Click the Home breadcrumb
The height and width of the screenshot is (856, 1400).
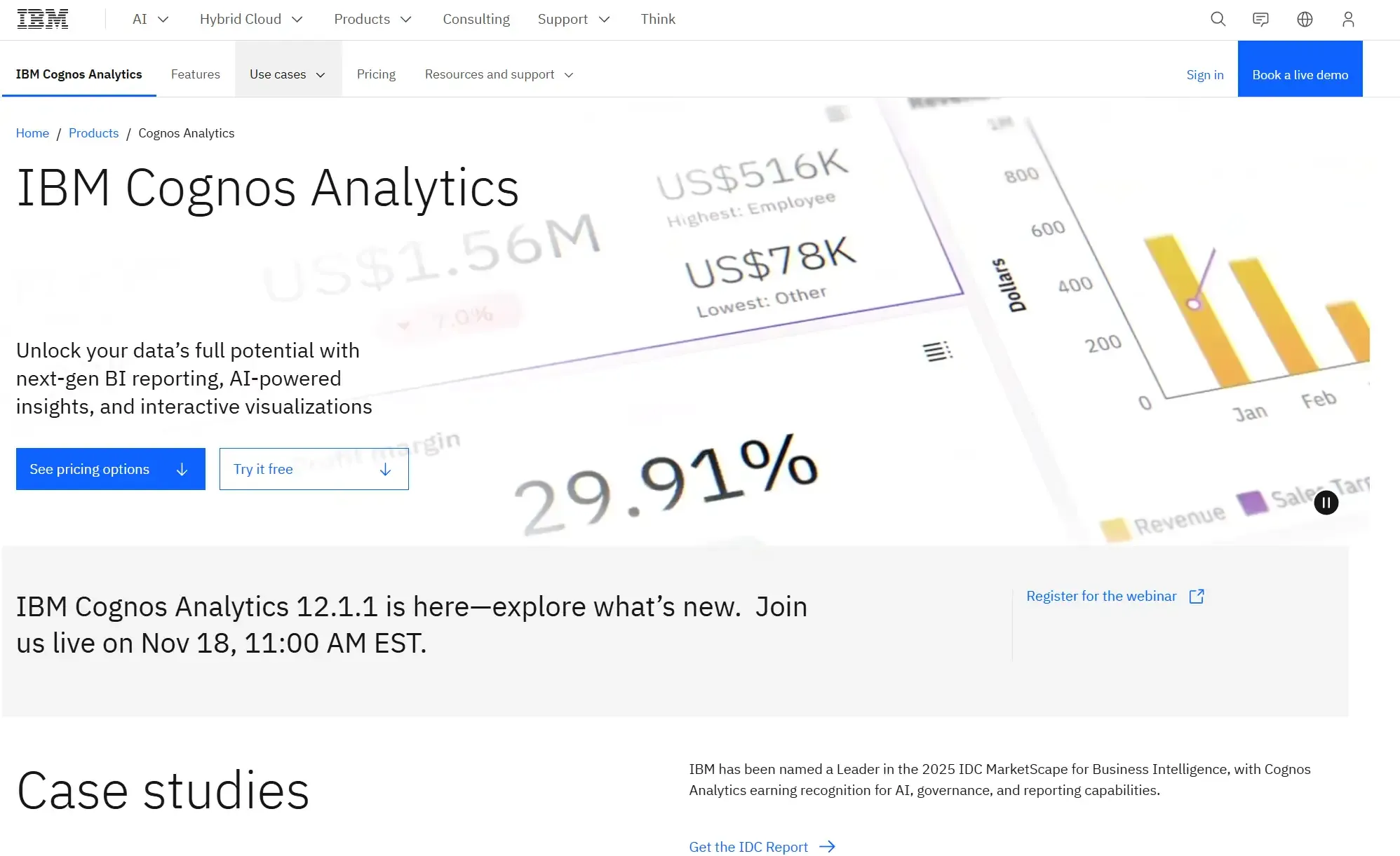click(x=32, y=133)
